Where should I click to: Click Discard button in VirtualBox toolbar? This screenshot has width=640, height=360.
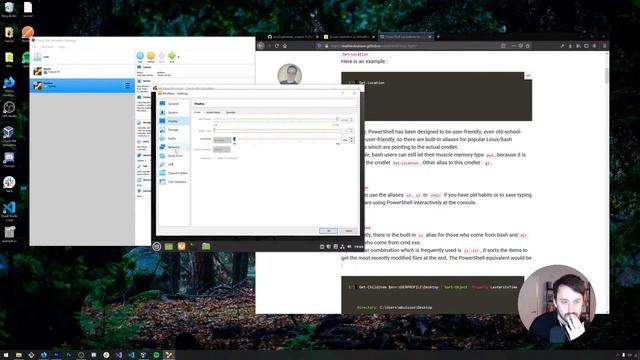coord(161,57)
